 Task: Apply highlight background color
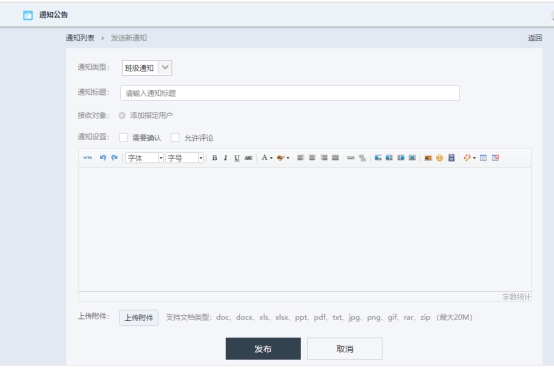tap(281, 158)
